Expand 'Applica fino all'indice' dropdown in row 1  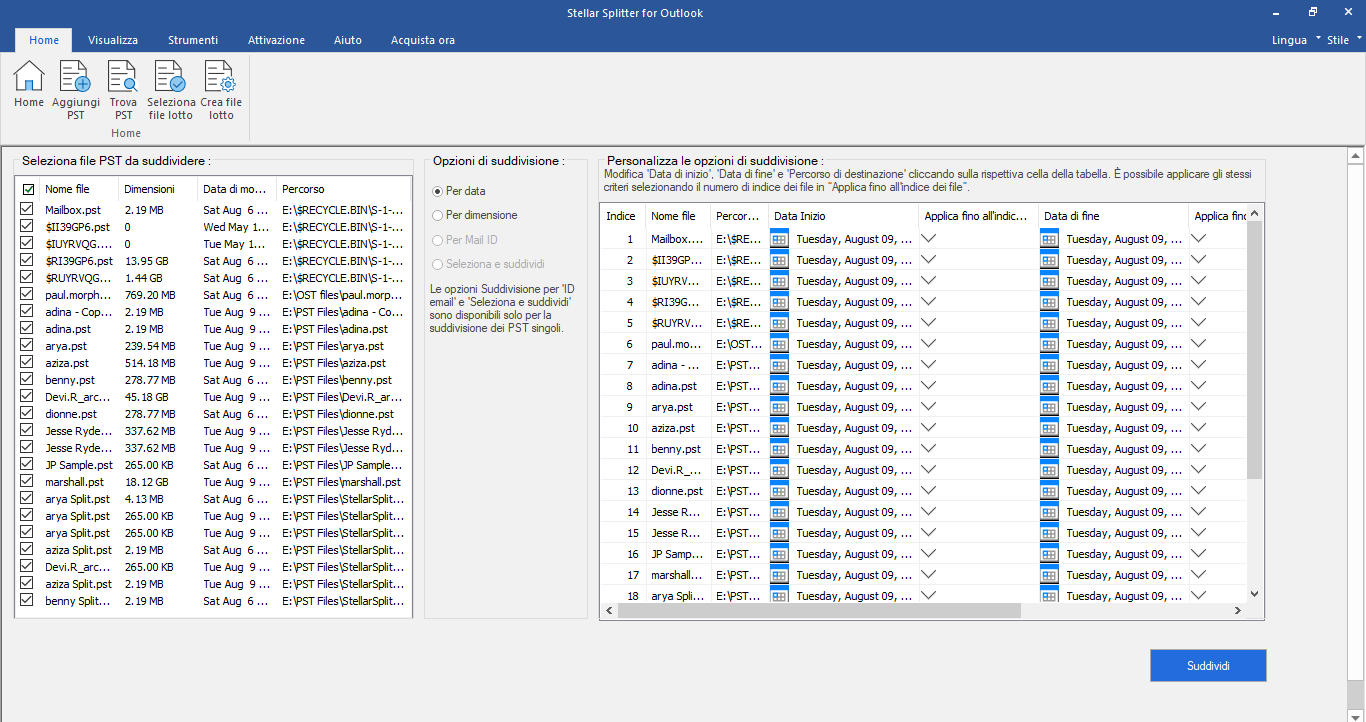coord(929,239)
